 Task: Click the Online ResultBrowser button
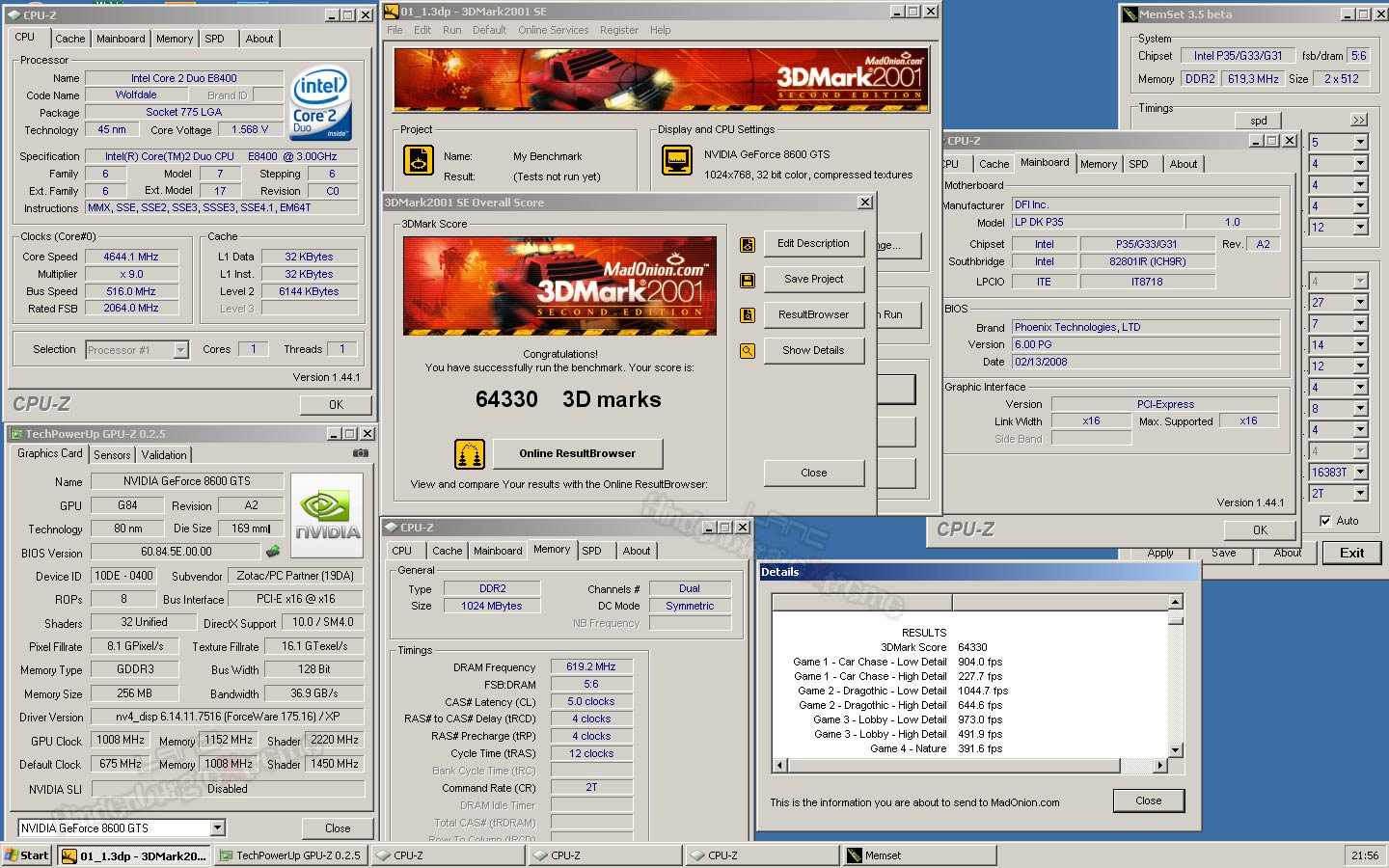click(x=577, y=453)
